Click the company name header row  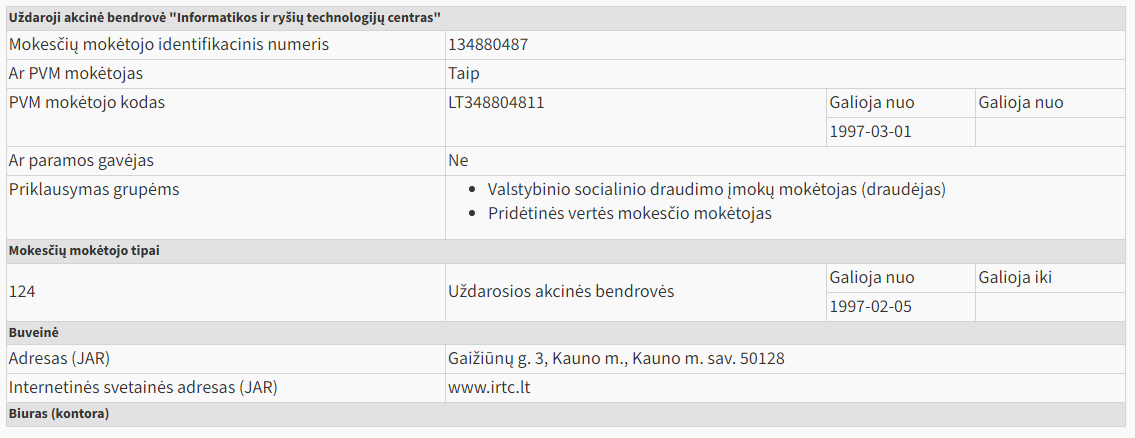pyautogui.click(x=226, y=18)
